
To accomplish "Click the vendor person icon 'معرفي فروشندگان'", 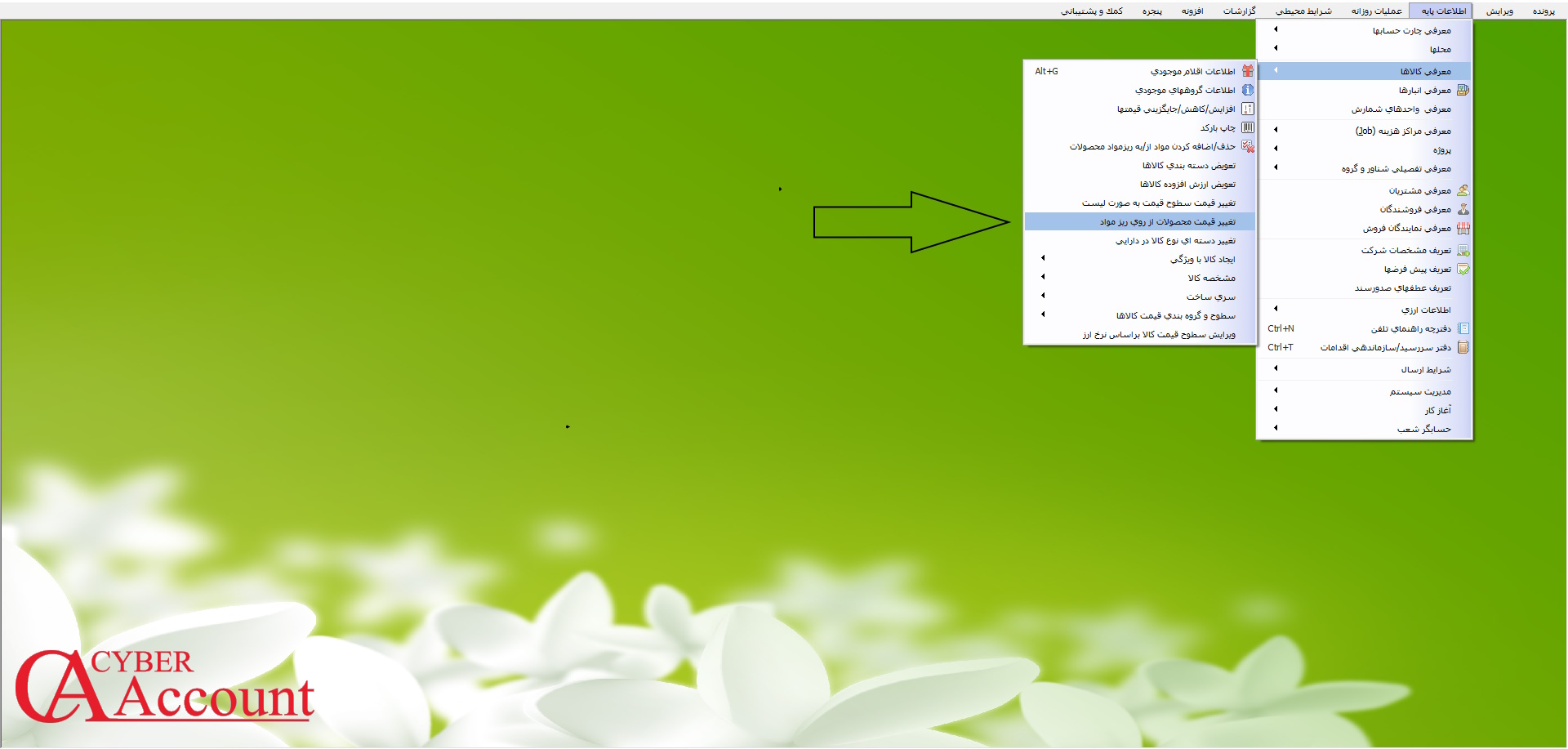I will (1463, 209).
